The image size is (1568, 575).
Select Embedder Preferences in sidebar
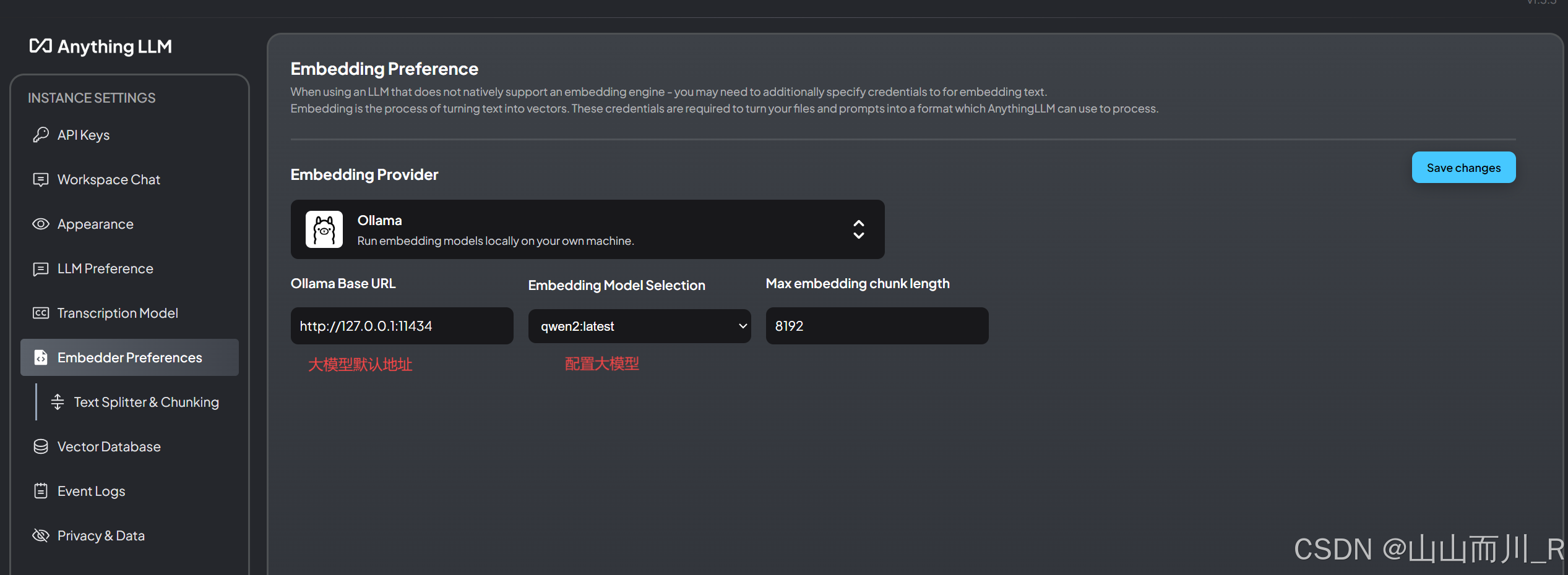coord(129,357)
